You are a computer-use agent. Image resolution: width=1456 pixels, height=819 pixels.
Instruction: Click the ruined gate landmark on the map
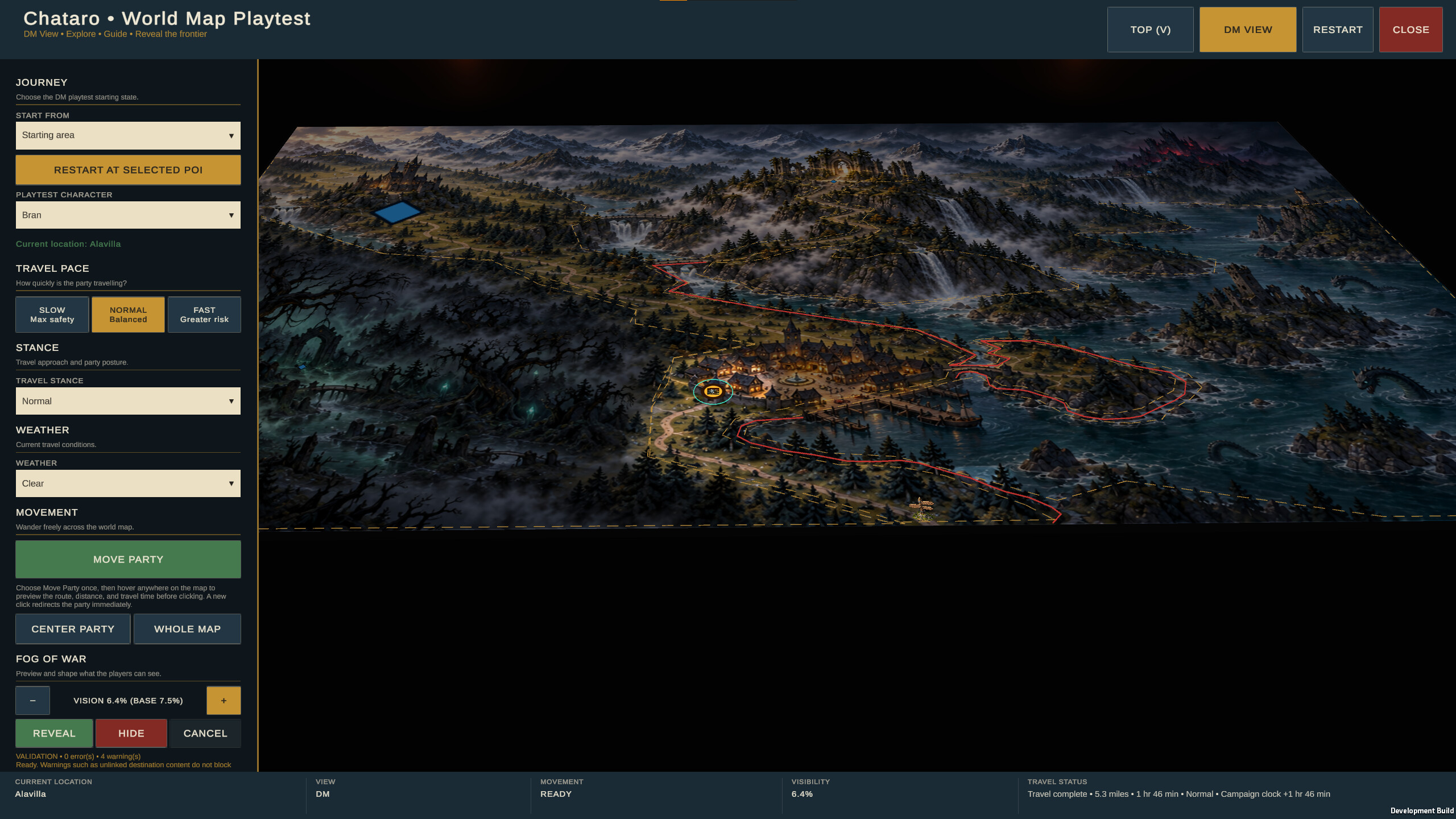pos(841,163)
